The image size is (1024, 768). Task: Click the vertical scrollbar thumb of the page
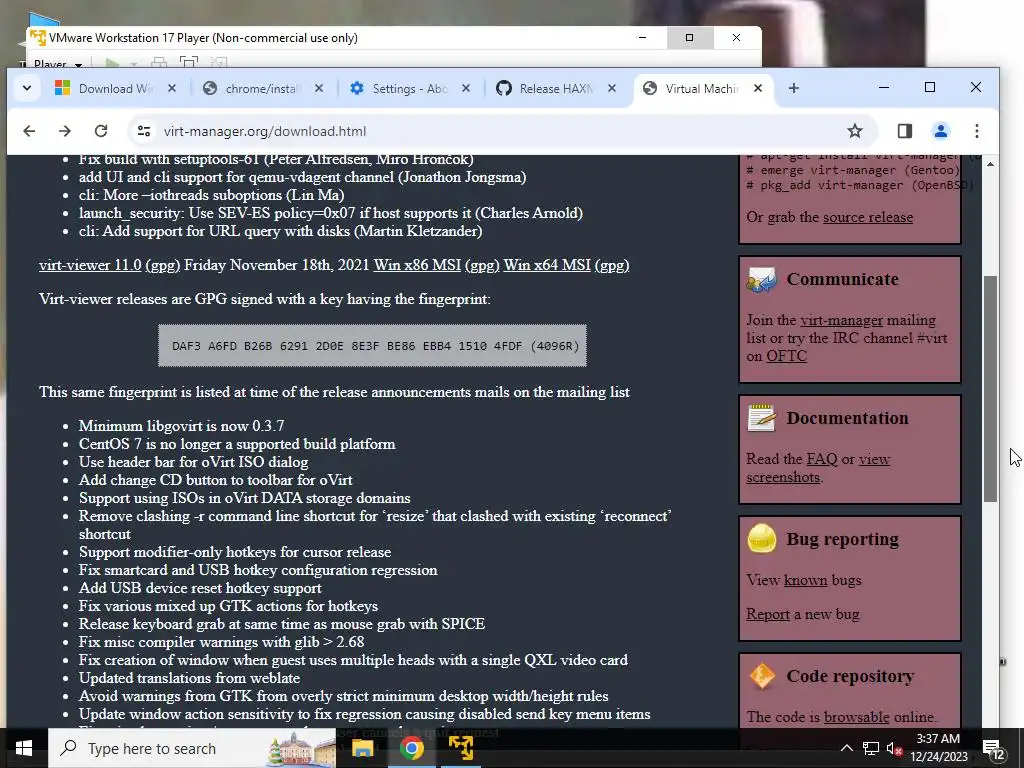click(990, 389)
